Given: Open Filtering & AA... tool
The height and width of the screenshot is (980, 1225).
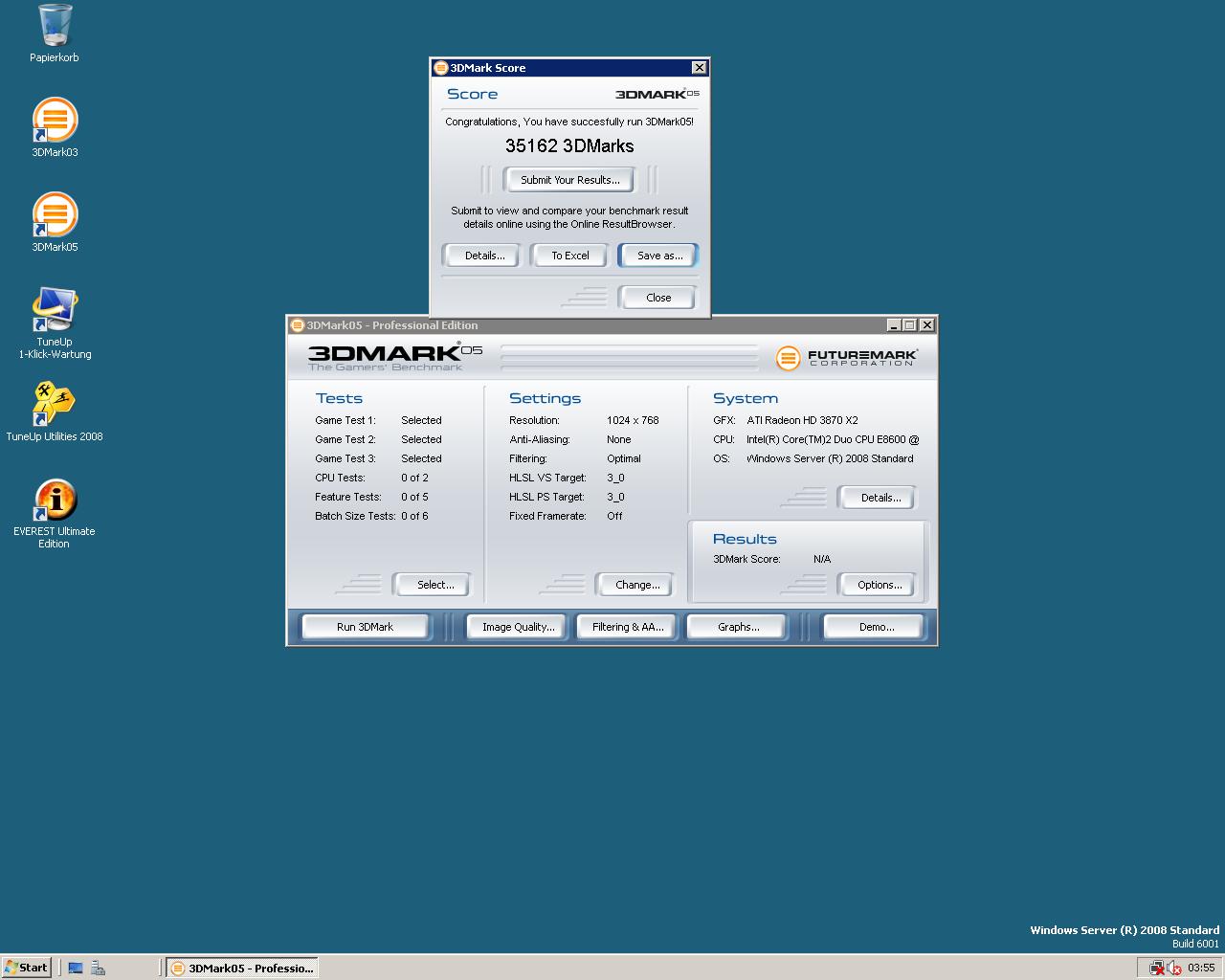Looking at the screenshot, I should (x=628, y=627).
